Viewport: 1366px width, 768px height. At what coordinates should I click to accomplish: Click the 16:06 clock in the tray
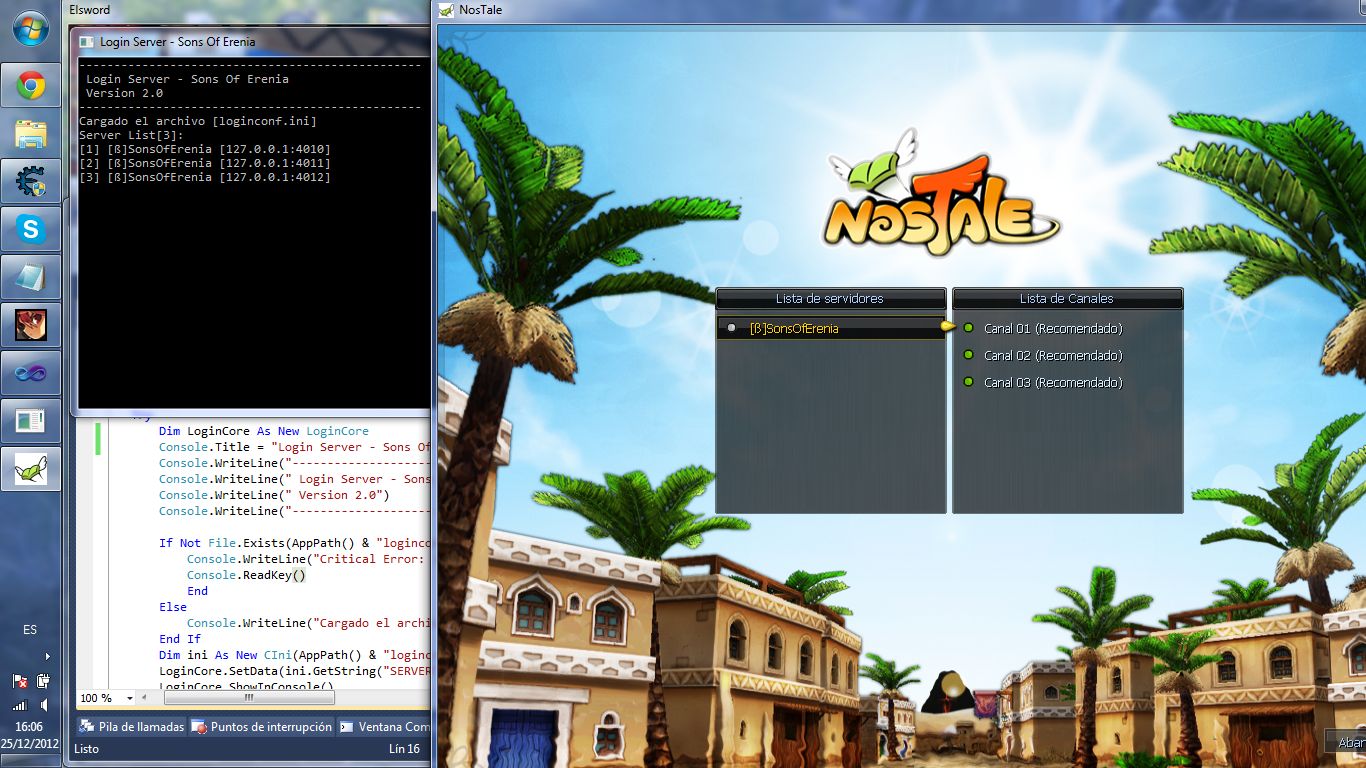point(29,727)
